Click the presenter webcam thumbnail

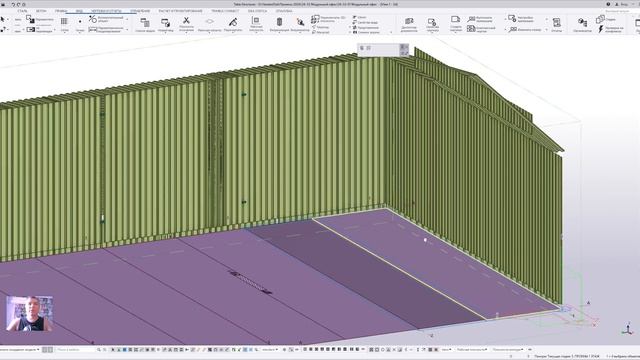point(29,313)
